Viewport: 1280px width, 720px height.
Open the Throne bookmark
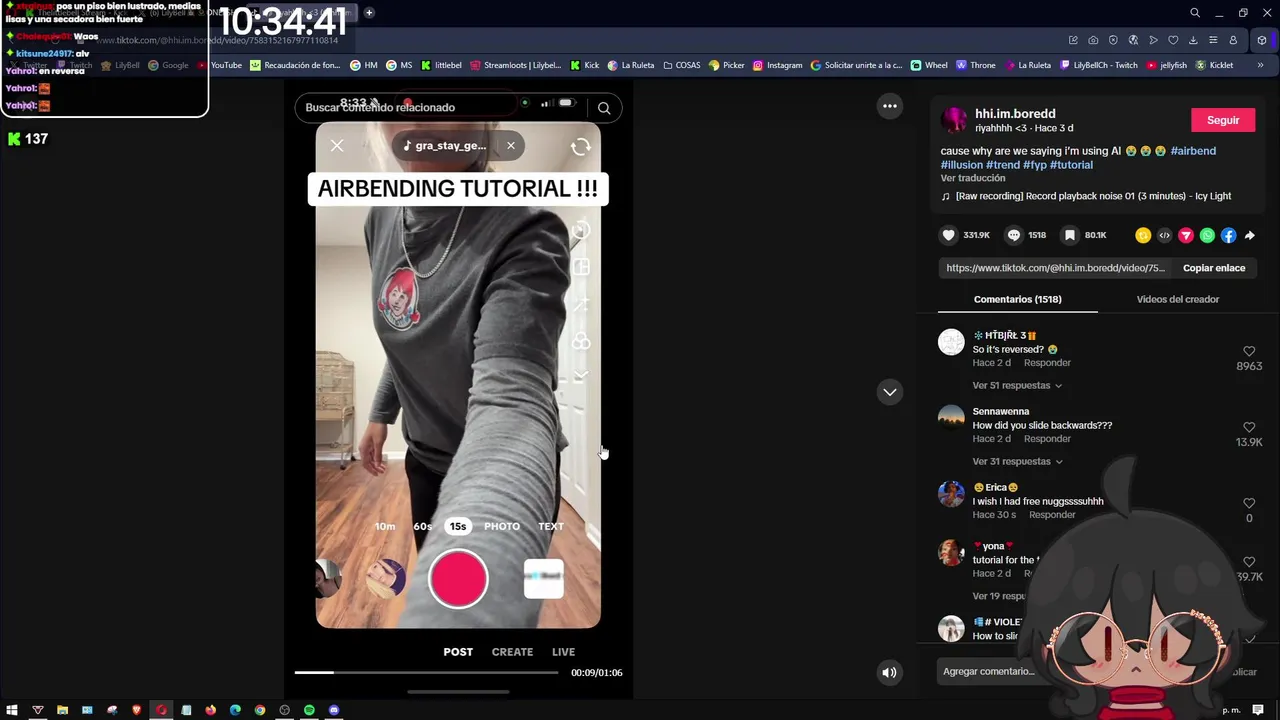coord(976,65)
